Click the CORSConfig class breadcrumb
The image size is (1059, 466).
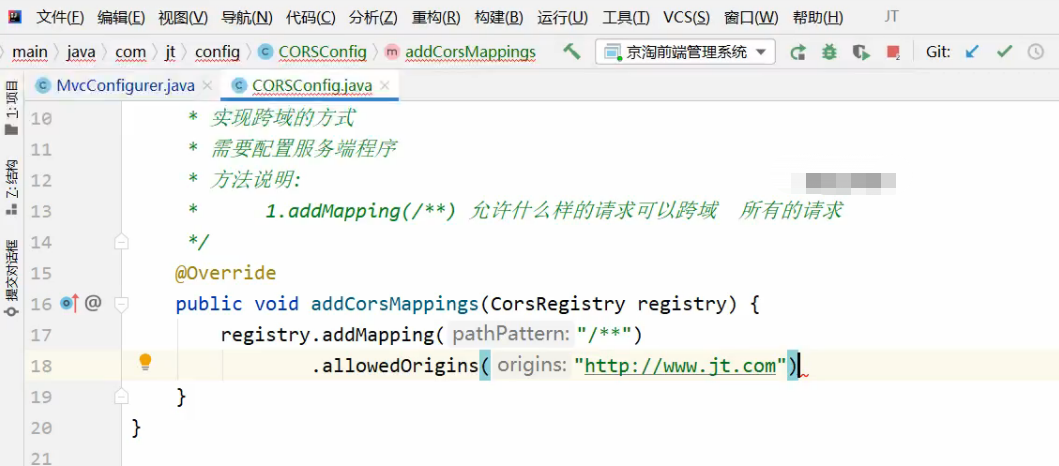tap(313, 52)
